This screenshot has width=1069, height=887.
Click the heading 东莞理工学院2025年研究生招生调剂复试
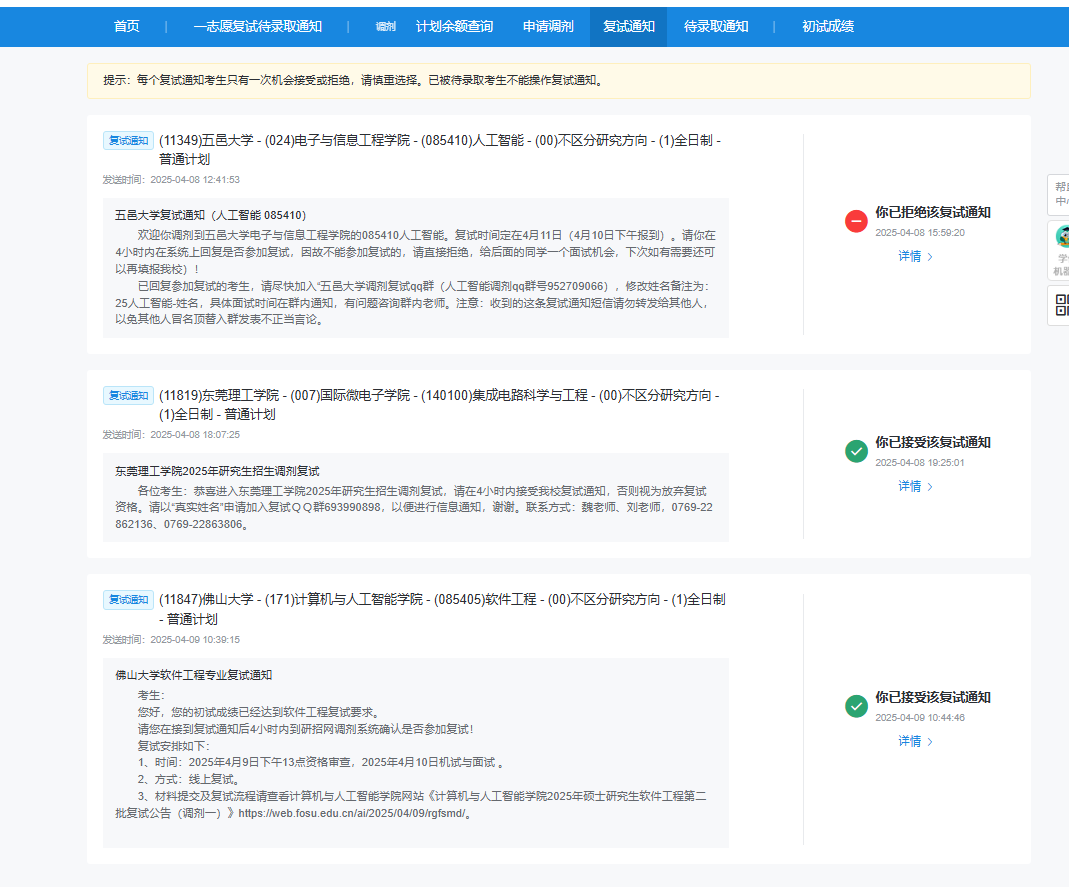(217, 471)
